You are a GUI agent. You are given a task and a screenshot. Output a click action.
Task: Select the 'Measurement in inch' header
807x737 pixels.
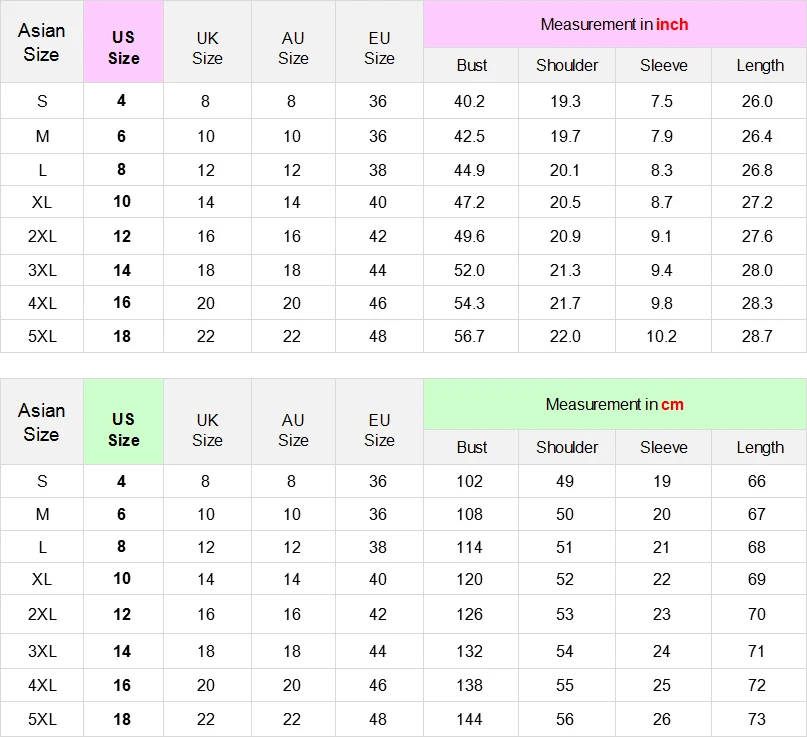[x=615, y=24]
